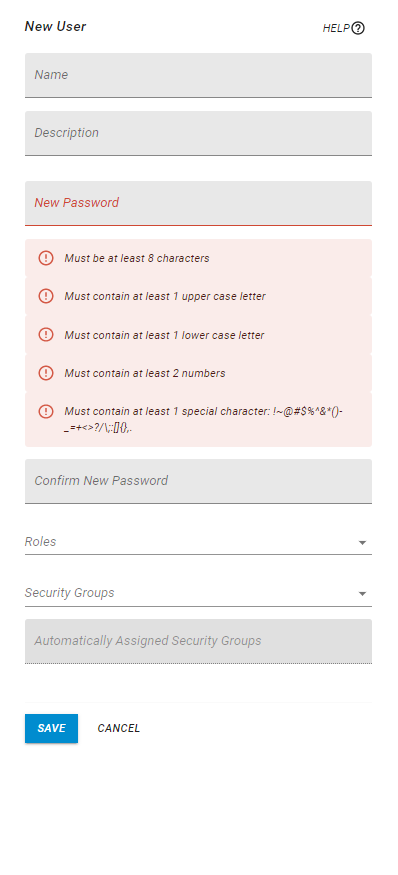Click the Help question mark icon
Screen dimensions: 398x875
358,28
